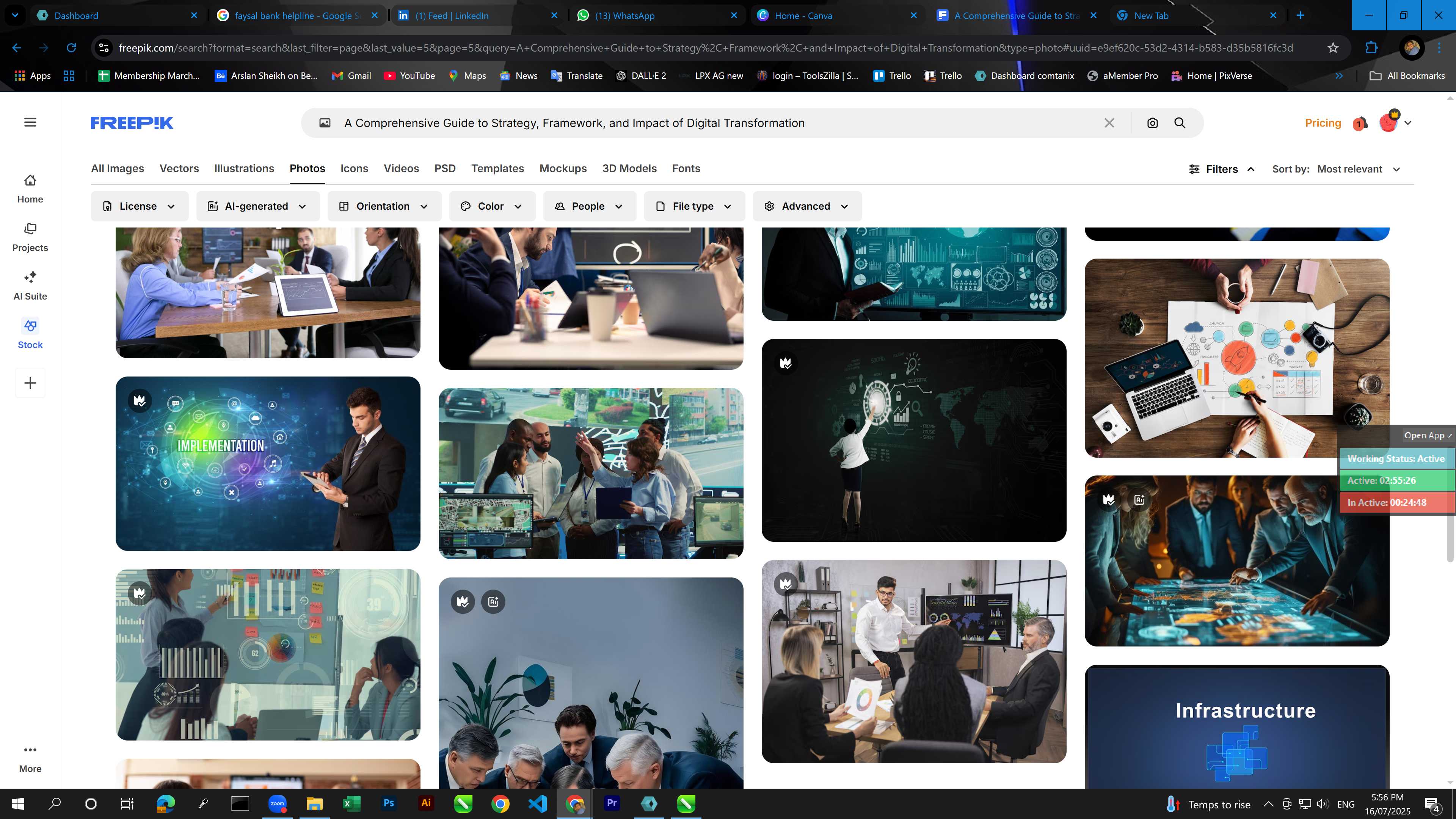Screen dimensions: 1456x819
Task: Open Zoom from the taskbar
Action: pos(277,803)
